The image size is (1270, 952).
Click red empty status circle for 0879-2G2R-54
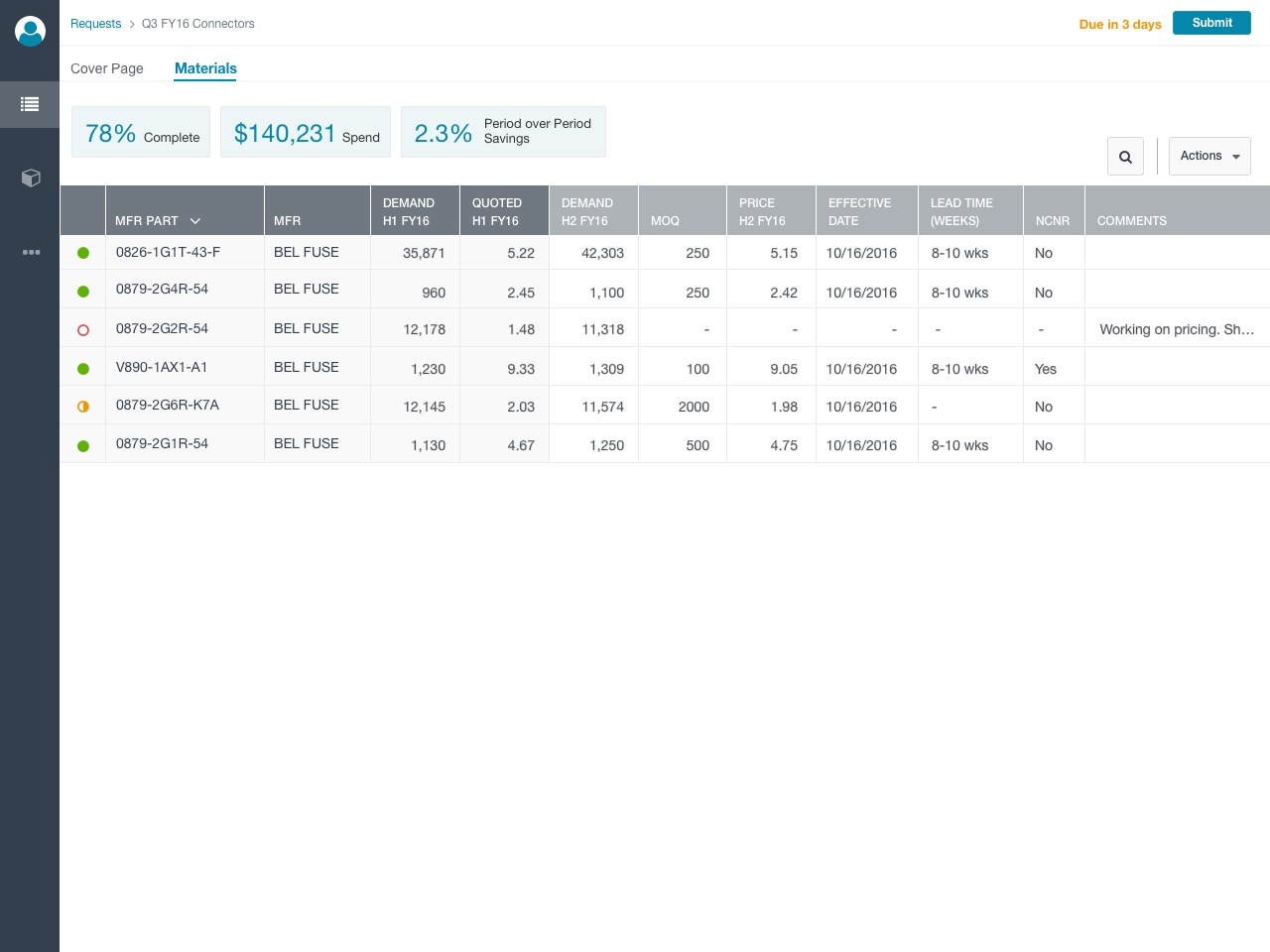coord(83,330)
